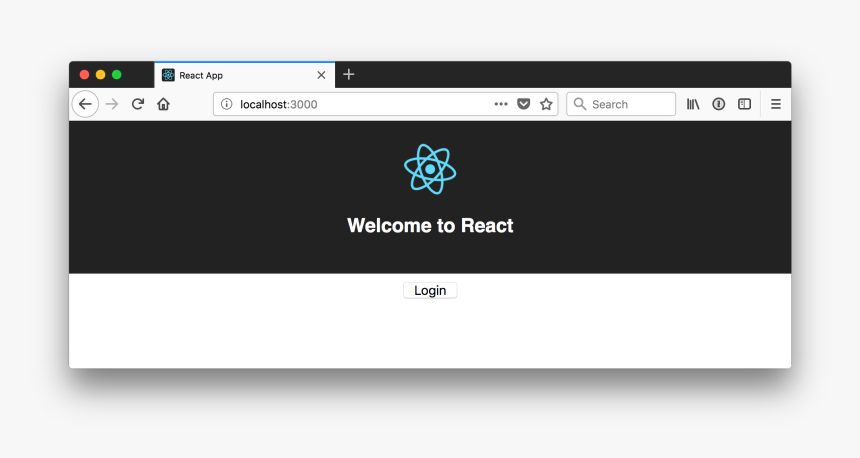This screenshot has height=458, width=860.
Task: Select the React App tab
Action: coord(245,75)
